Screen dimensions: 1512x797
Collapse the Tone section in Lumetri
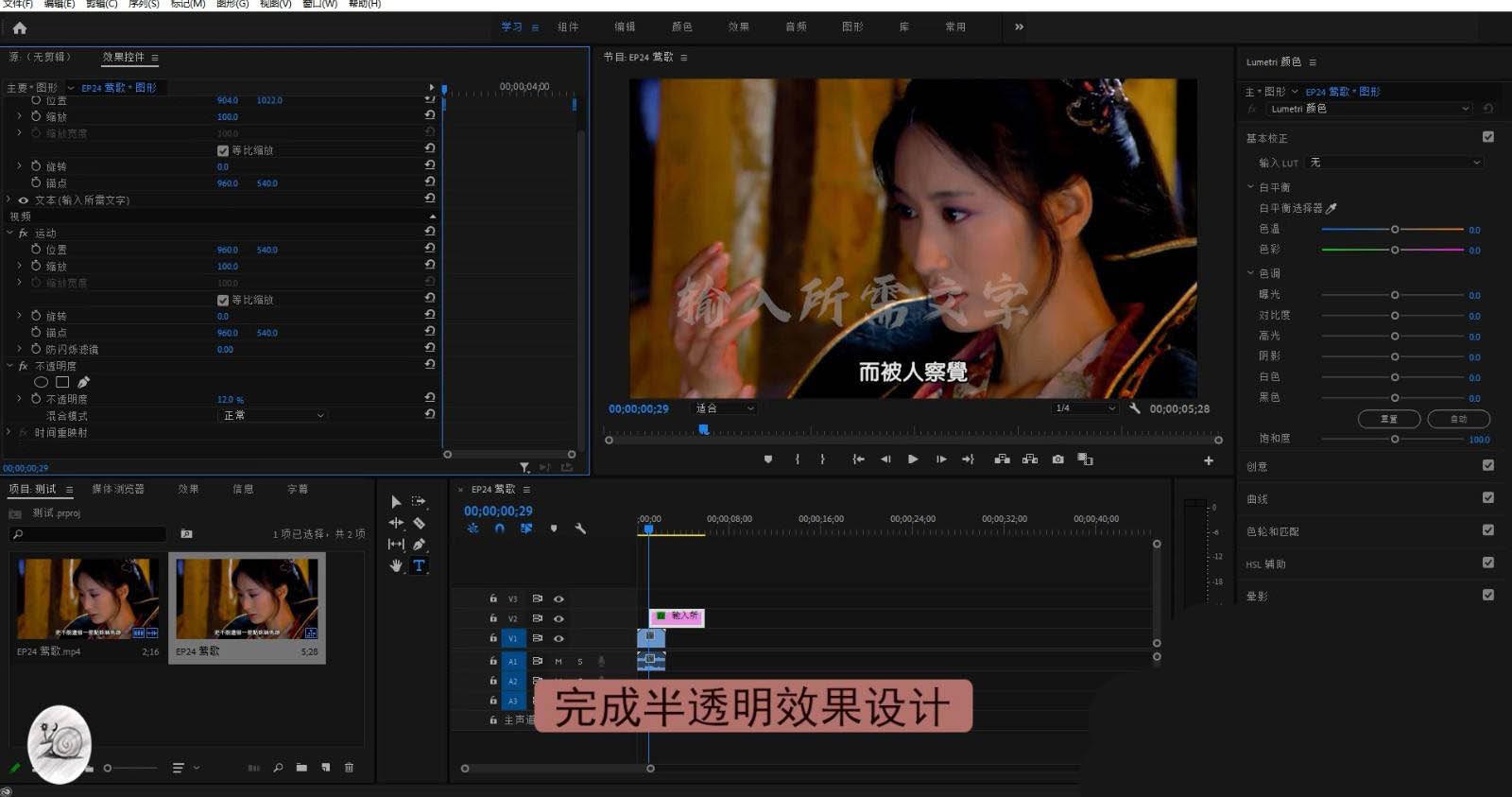click(x=1250, y=273)
